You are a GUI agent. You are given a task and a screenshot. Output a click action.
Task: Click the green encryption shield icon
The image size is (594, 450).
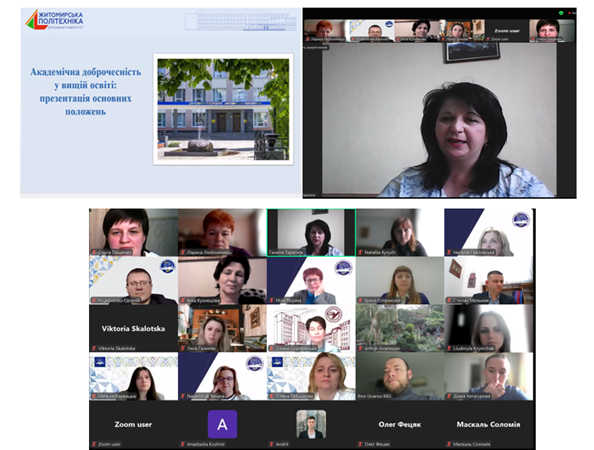pos(561,13)
